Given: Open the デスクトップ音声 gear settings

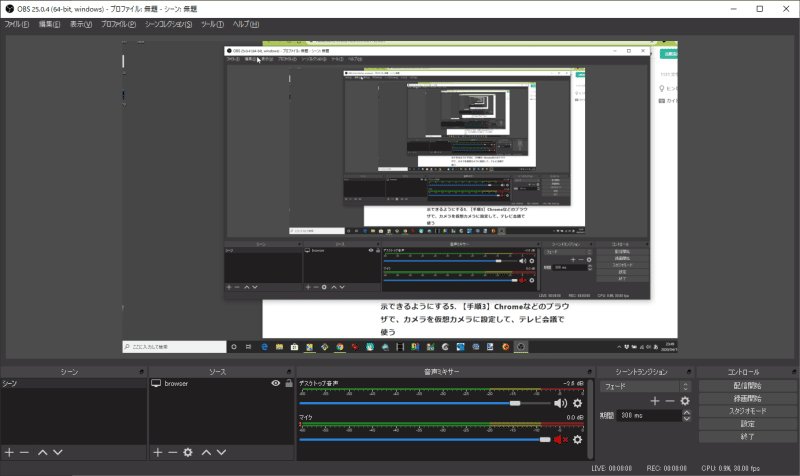Looking at the screenshot, I should (x=577, y=403).
